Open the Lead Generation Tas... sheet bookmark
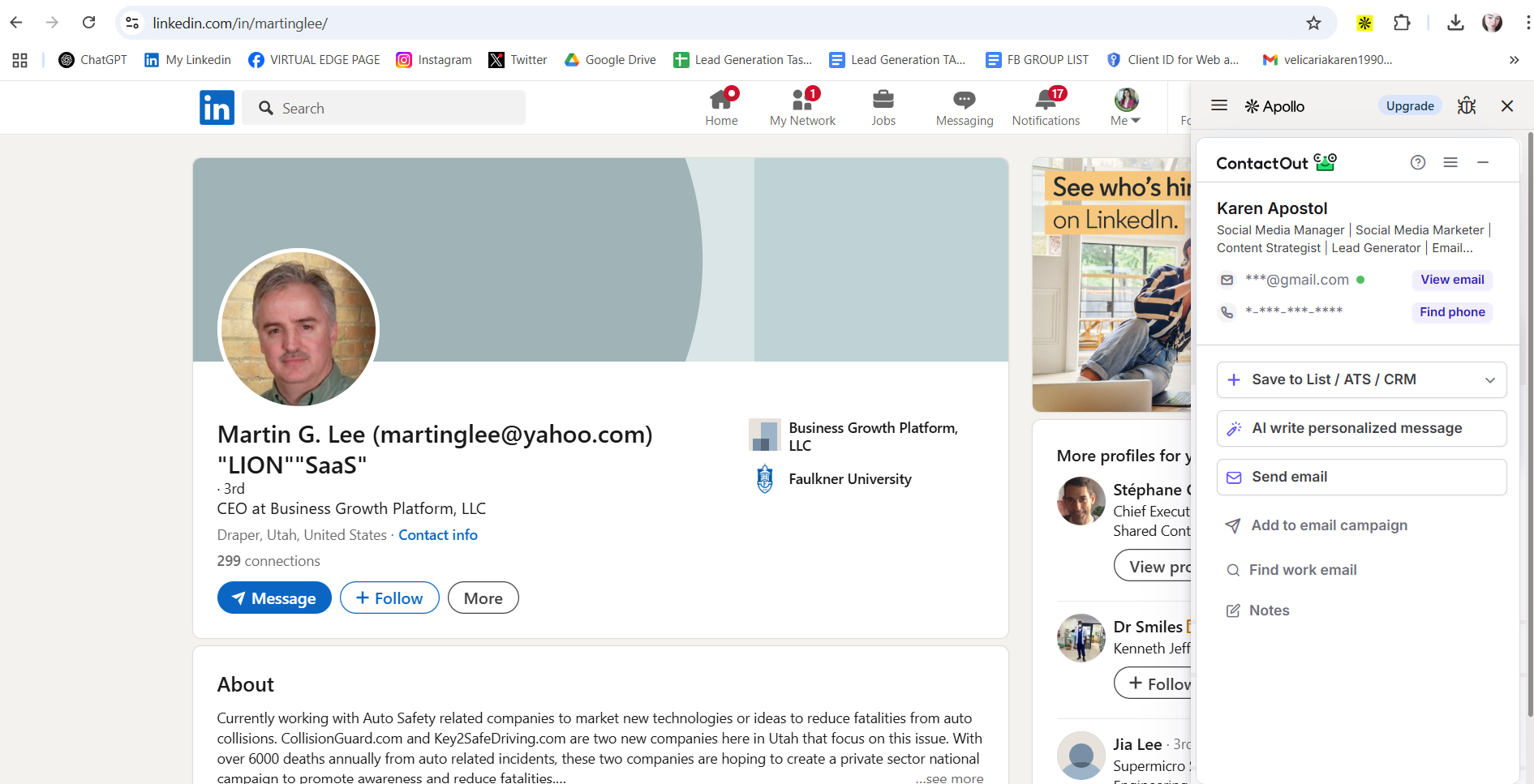 click(x=743, y=60)
